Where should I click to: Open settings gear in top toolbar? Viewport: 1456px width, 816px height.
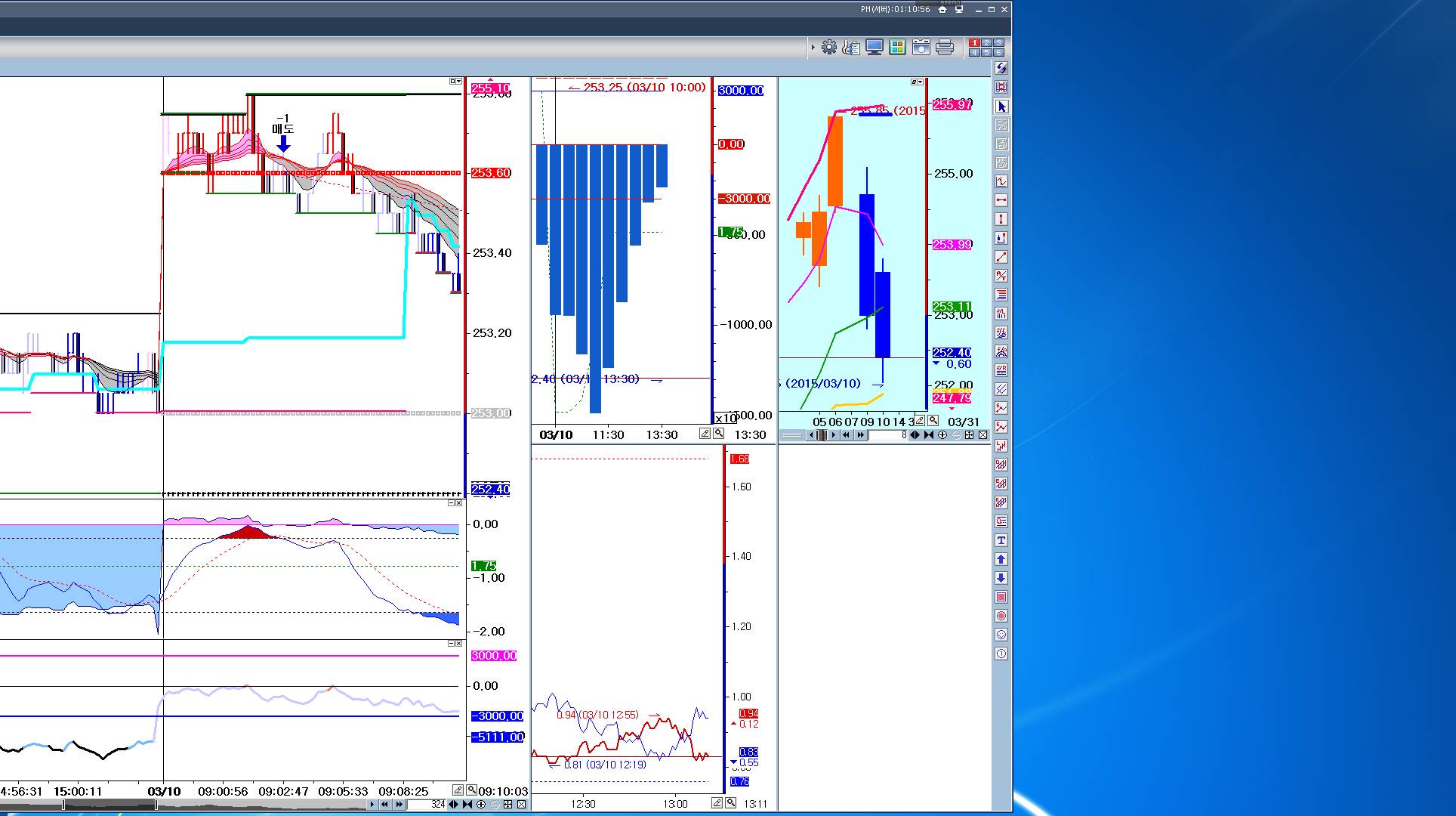(x=829, y=48)
